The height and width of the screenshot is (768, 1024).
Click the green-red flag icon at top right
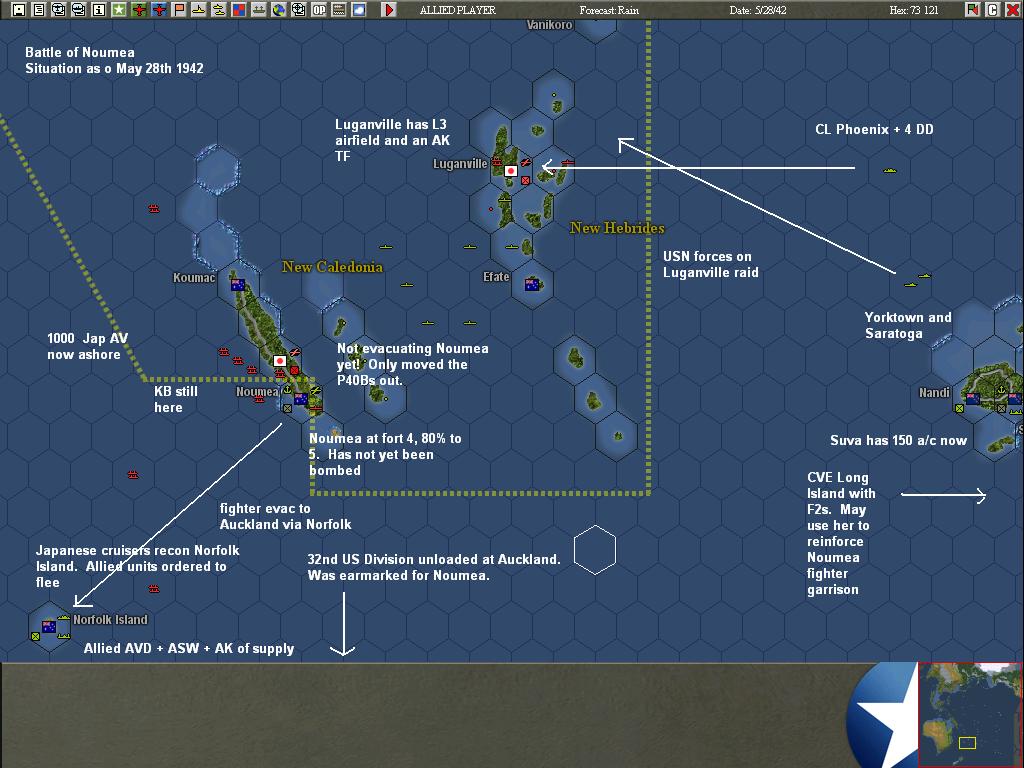[x=972, y=10]
